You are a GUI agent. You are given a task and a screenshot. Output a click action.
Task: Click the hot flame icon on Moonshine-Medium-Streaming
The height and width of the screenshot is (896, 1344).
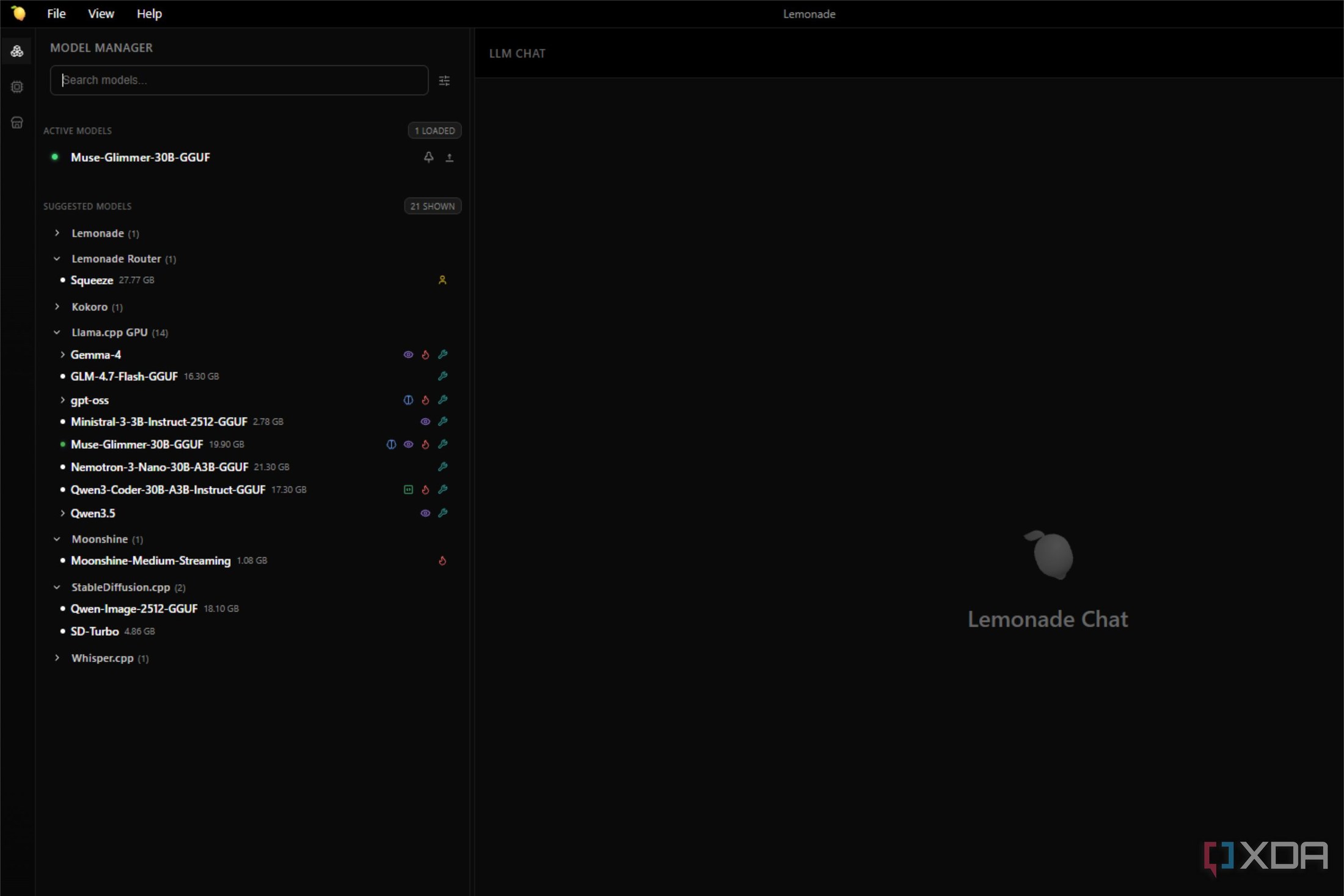click(x=442, y=561)
